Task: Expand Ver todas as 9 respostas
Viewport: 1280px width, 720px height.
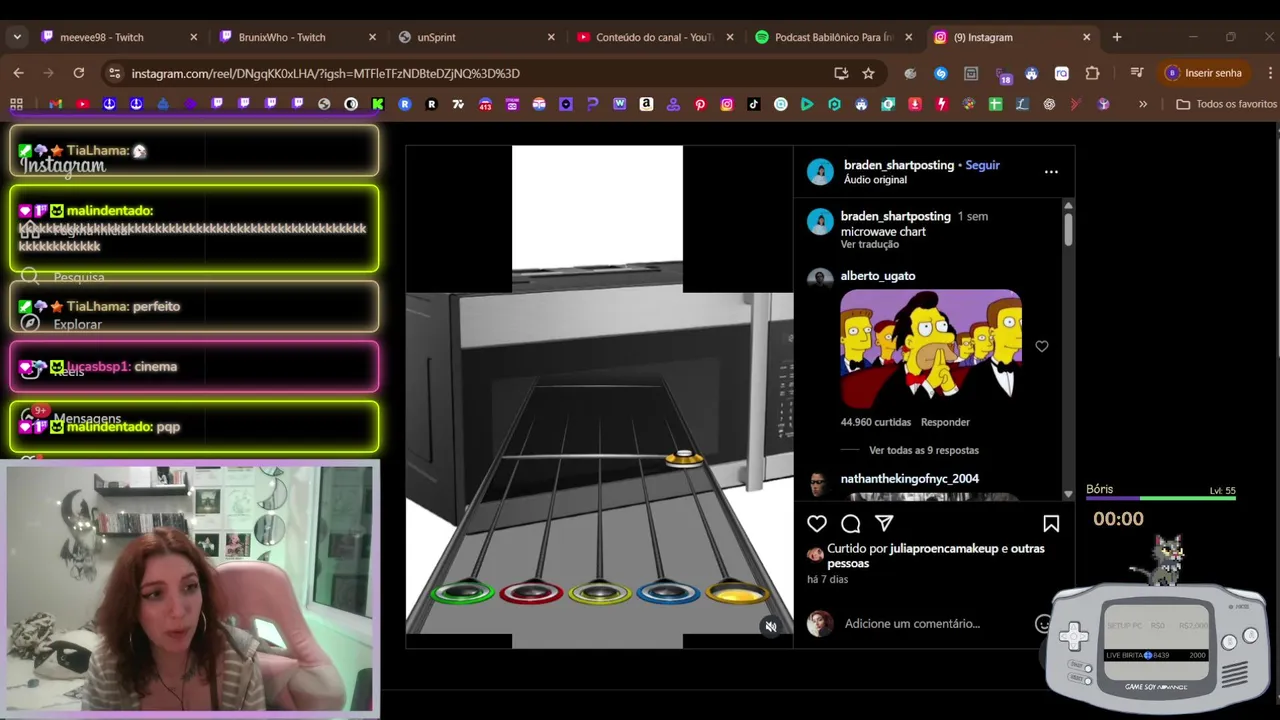Action: [924, 450]
